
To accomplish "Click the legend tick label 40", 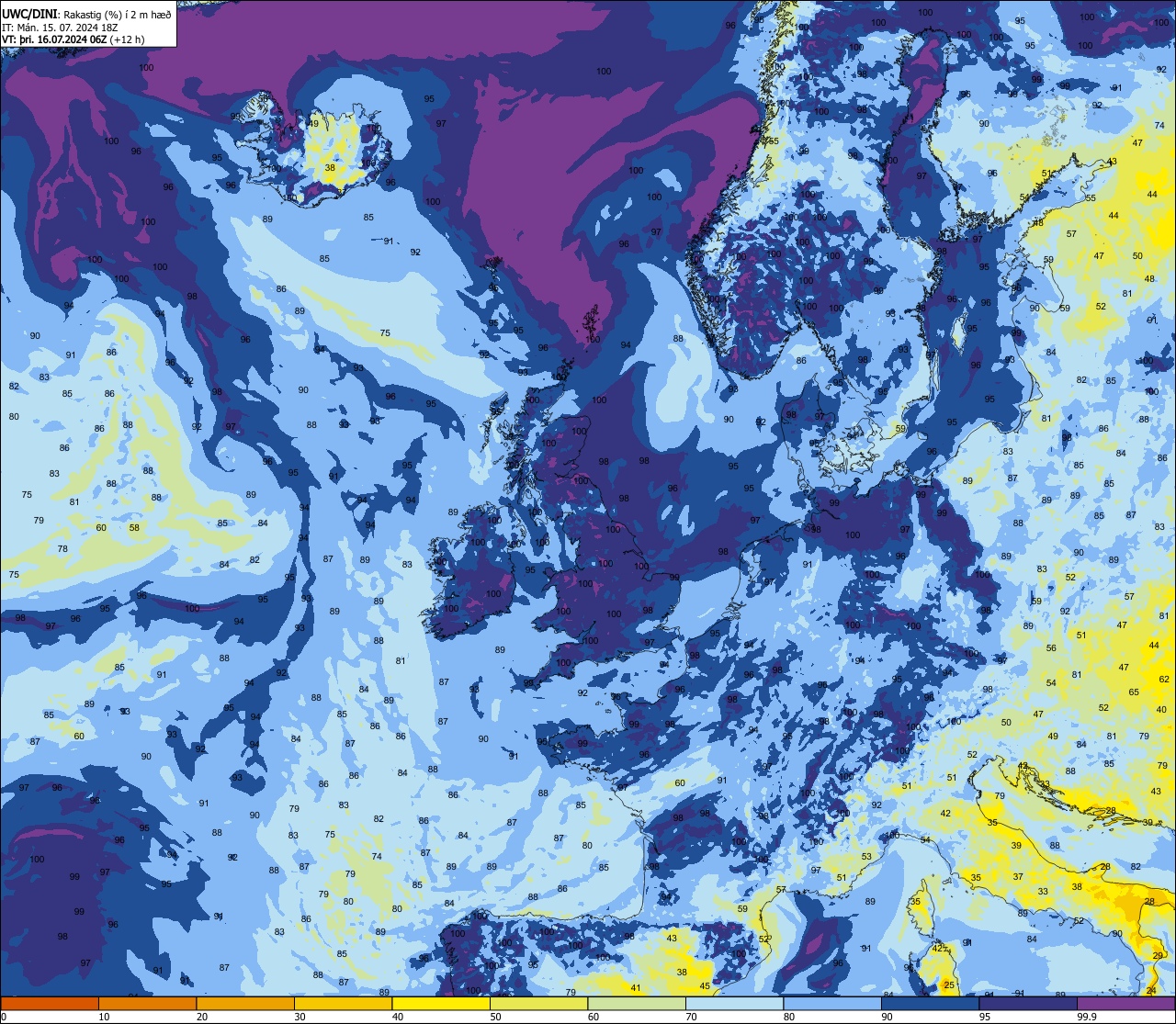I will click(x=397, y=1017).
